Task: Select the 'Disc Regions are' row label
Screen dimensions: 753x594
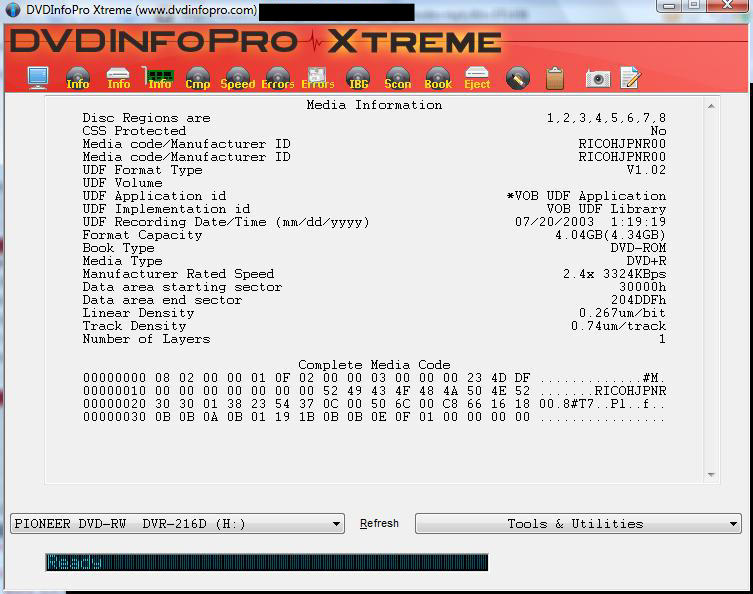Action: [x=146, y=118]
